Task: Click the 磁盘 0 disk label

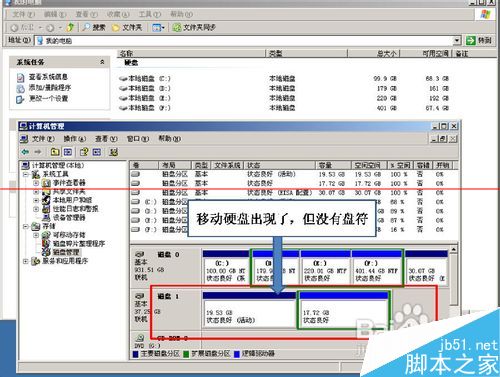Action: [x=168, y=255]
